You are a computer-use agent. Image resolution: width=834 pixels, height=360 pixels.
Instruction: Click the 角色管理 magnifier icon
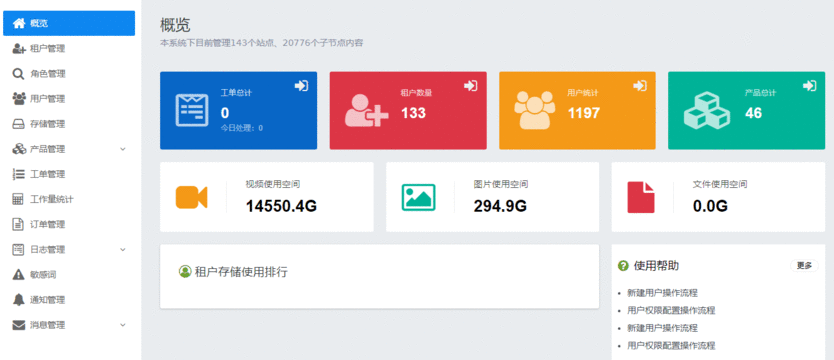(19, 74)
